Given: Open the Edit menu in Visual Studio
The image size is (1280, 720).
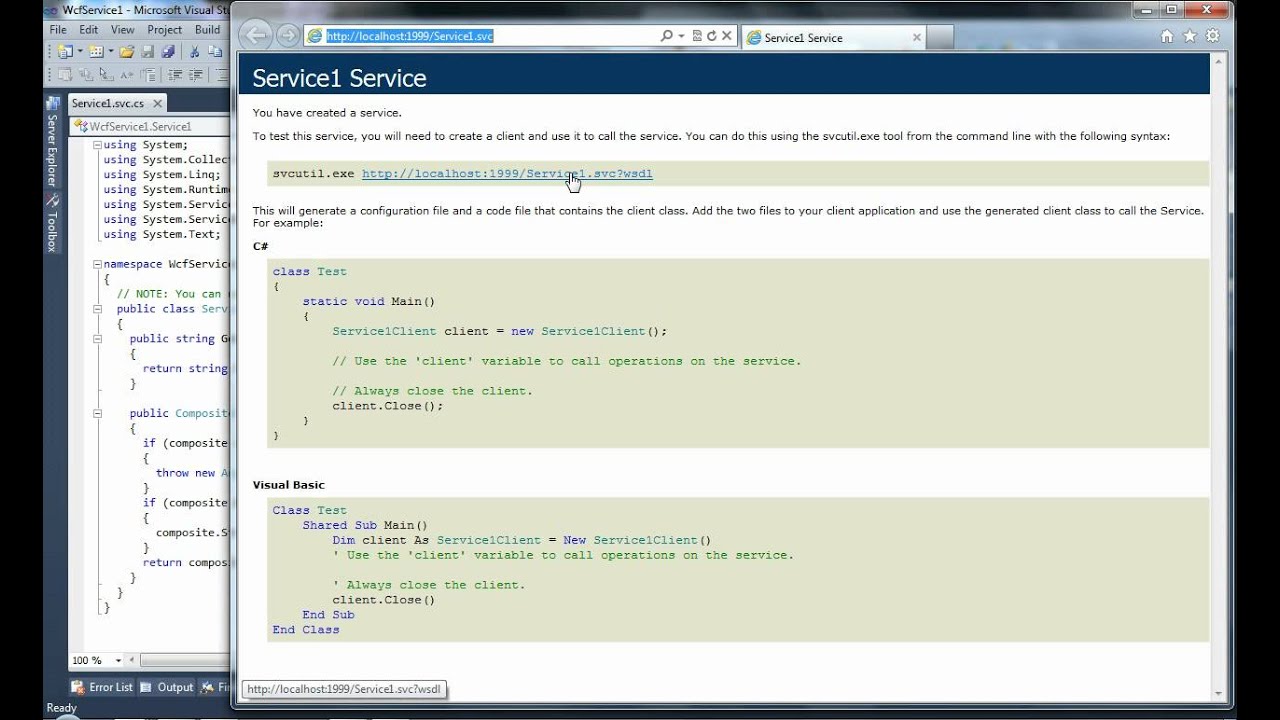Looking at the screenshot, I should point(89,30).
